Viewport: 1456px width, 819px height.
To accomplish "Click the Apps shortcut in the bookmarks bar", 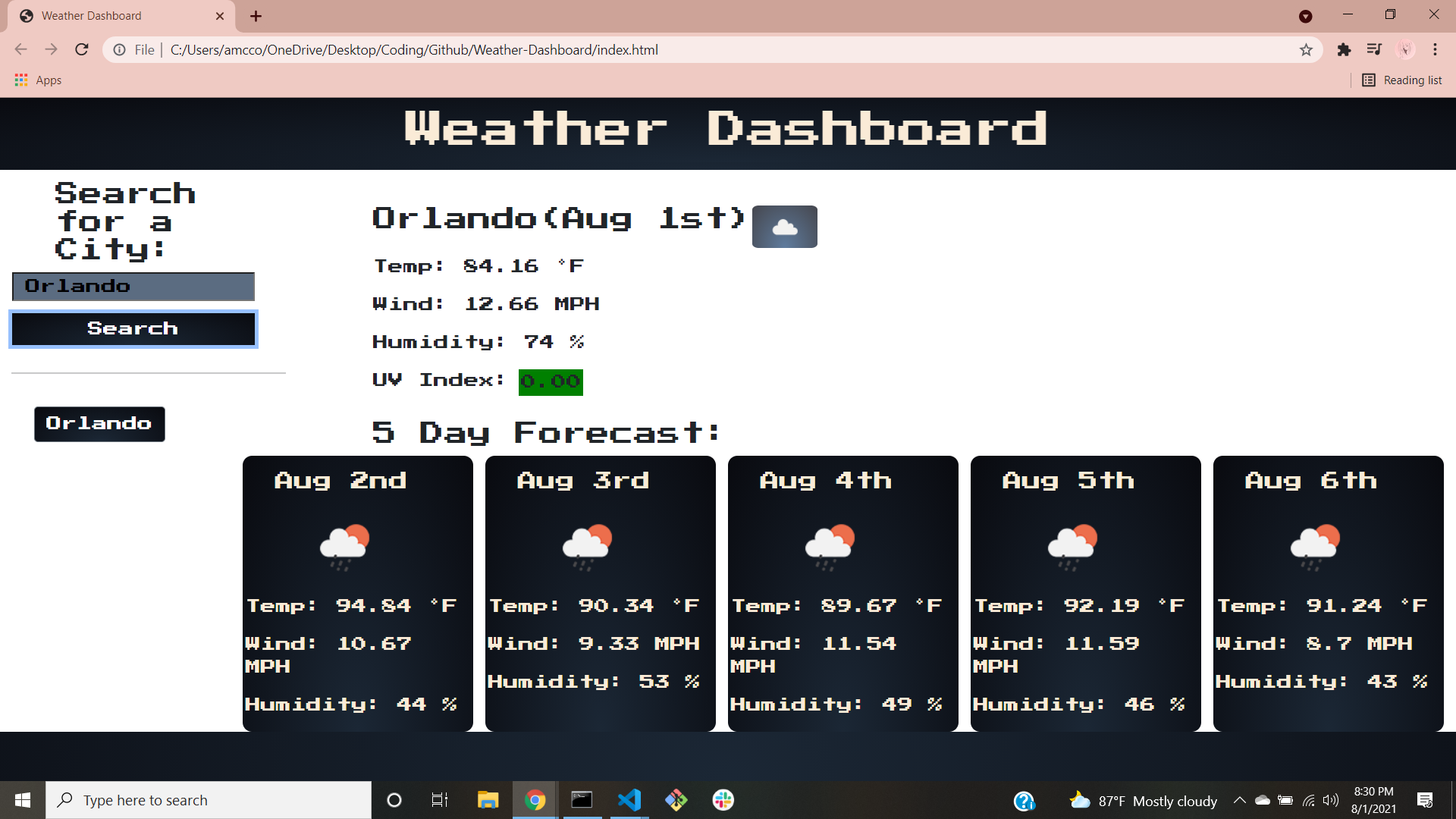I will tap(37, 80).
